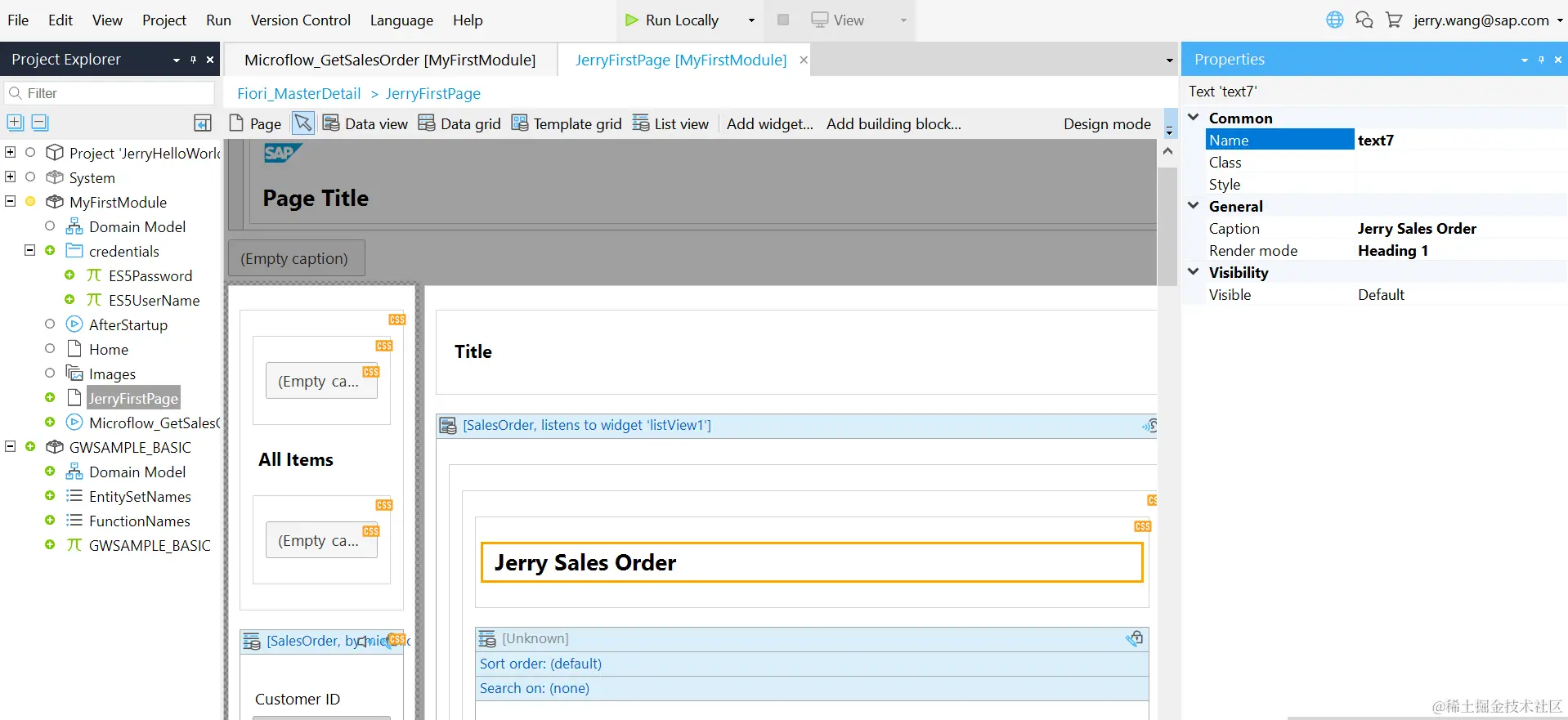
Task: Click Add widget... button
Action: [x=770, y=123]
